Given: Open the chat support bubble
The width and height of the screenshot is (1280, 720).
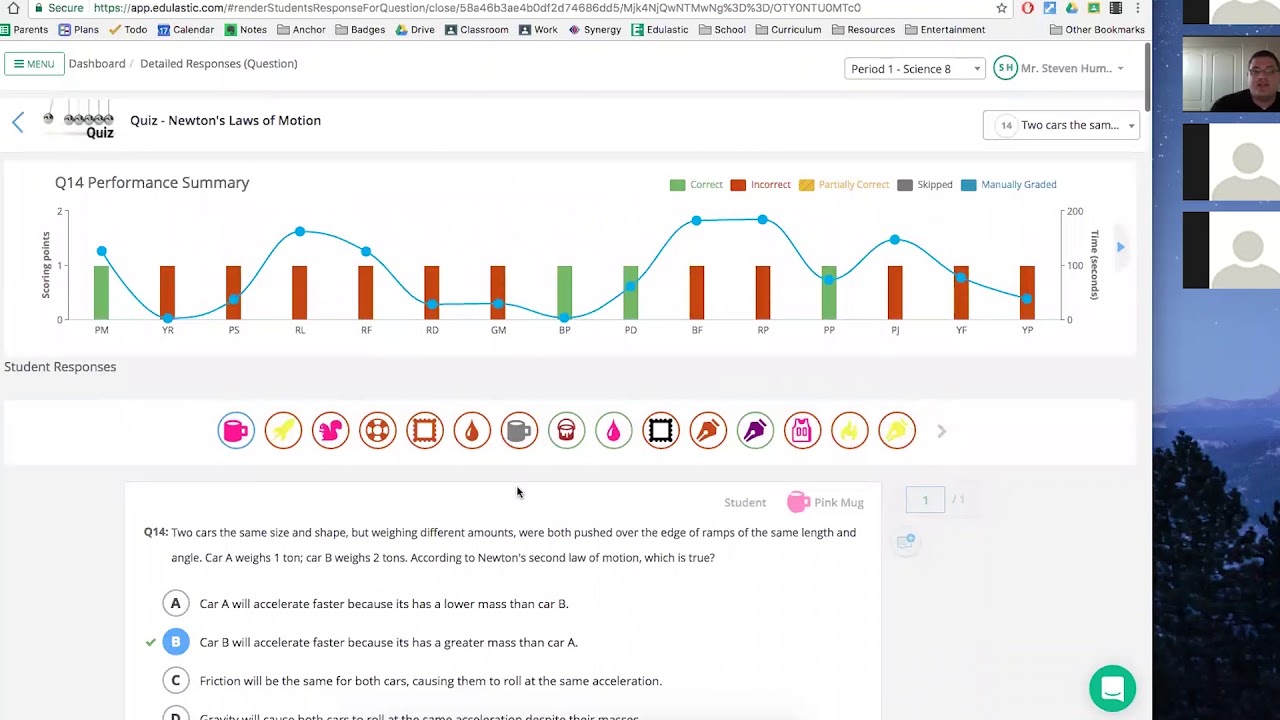Looking at the screenshot, I should [x=1112, y=688].
